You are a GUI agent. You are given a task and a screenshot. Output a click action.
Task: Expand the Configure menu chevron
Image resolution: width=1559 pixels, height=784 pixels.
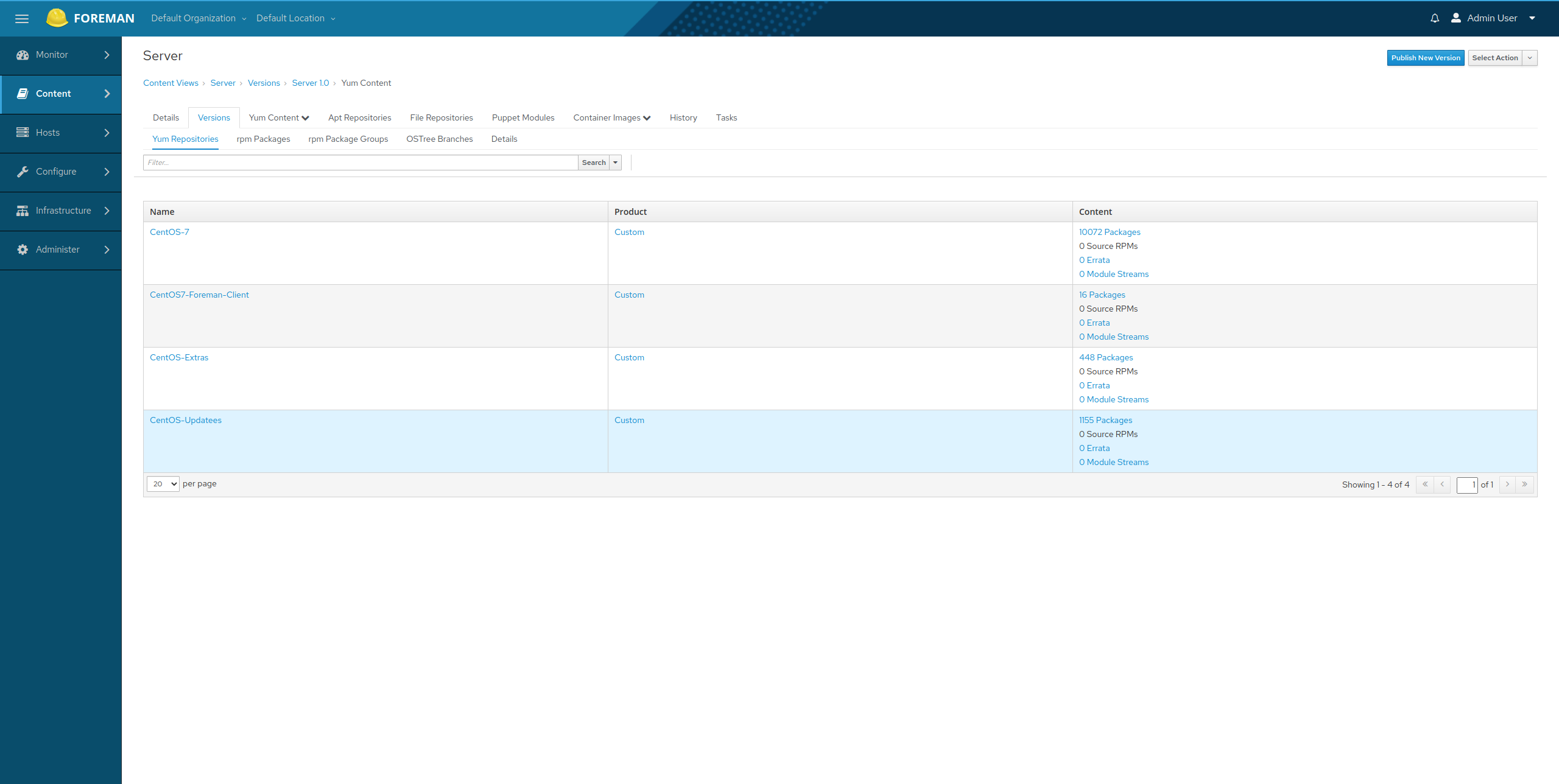pos(107,172)
